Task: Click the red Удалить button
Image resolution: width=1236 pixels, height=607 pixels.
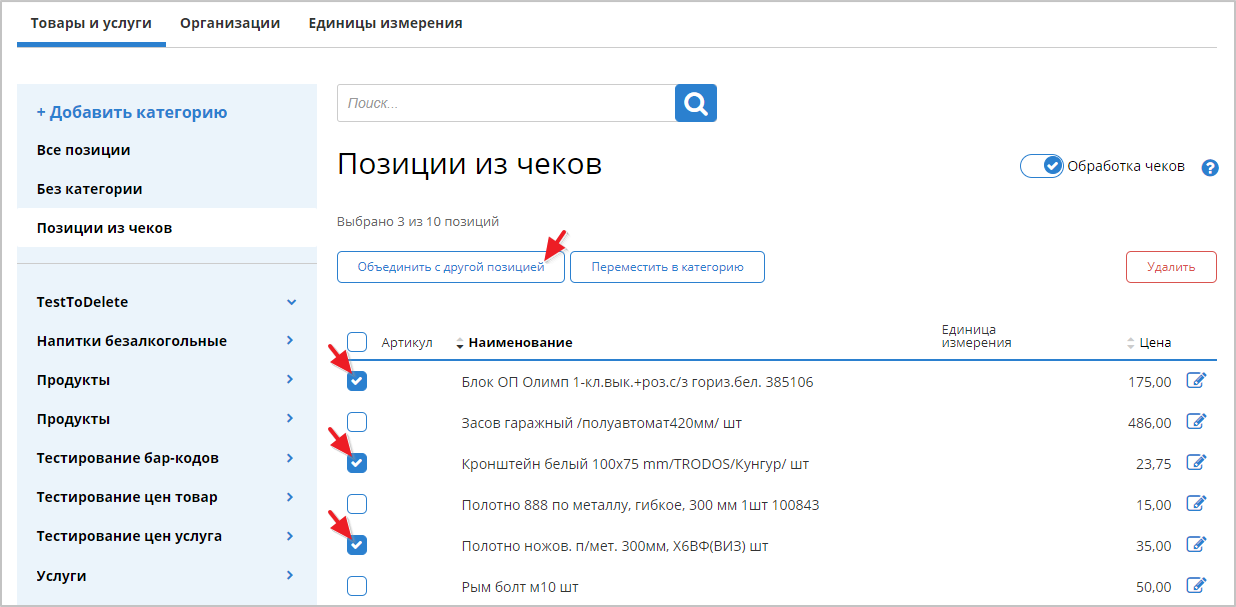Action: tap(1171, 267)
